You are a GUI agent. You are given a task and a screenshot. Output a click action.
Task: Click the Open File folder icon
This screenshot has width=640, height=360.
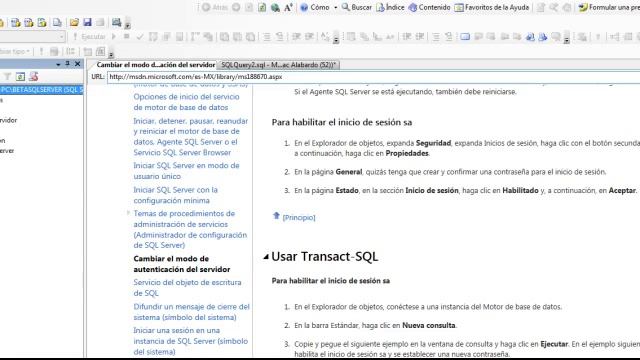coord(74,22)
